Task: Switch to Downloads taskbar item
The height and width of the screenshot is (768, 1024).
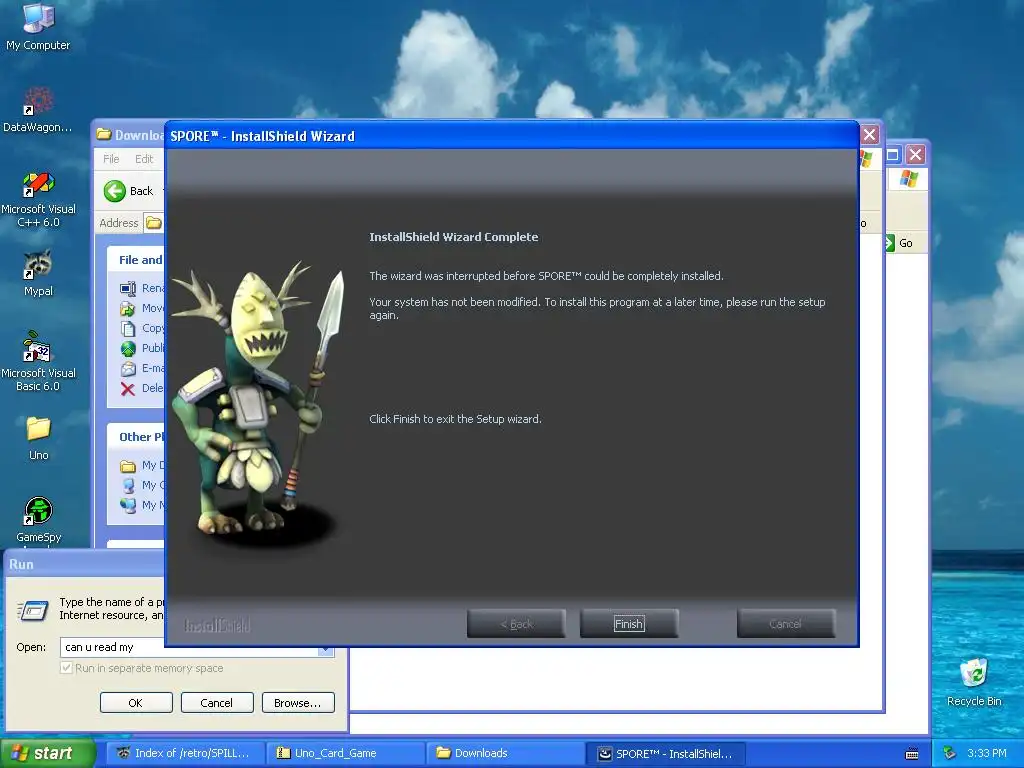Action: pyautogui.click(x=505, y=753)
